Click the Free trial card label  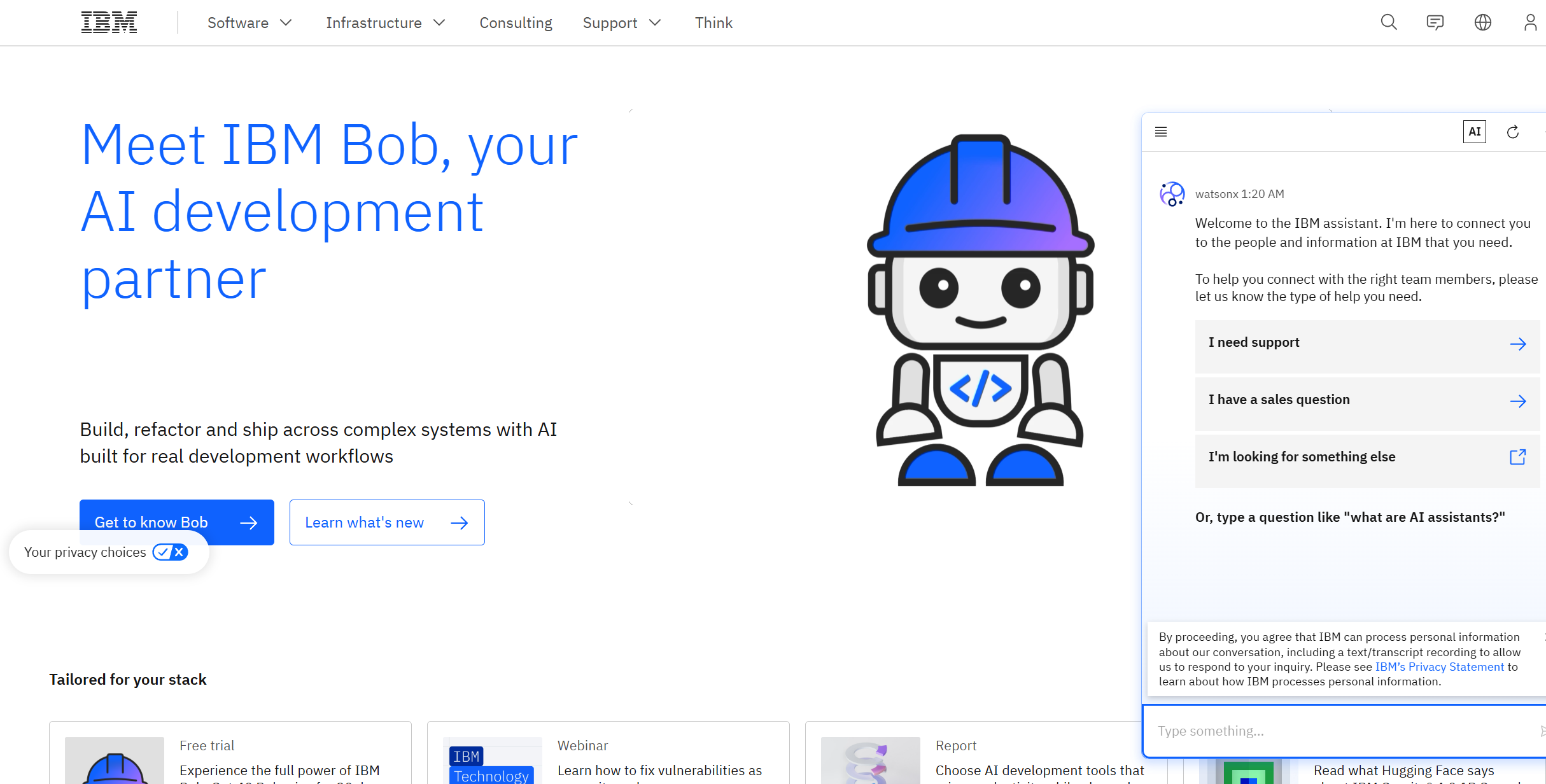[x=207, y=746]
